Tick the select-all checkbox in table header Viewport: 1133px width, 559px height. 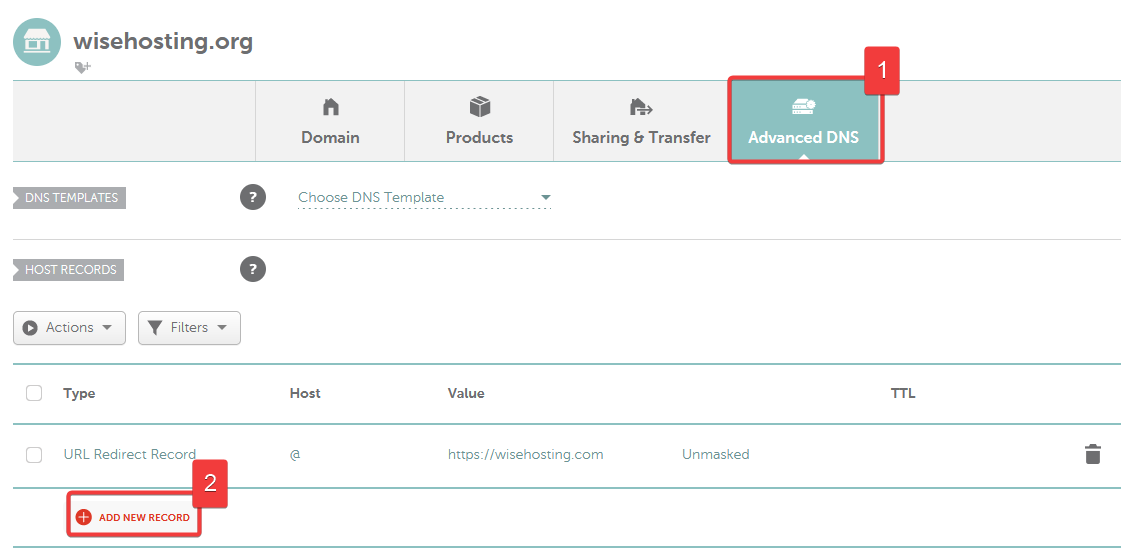(x=34, y=394)
